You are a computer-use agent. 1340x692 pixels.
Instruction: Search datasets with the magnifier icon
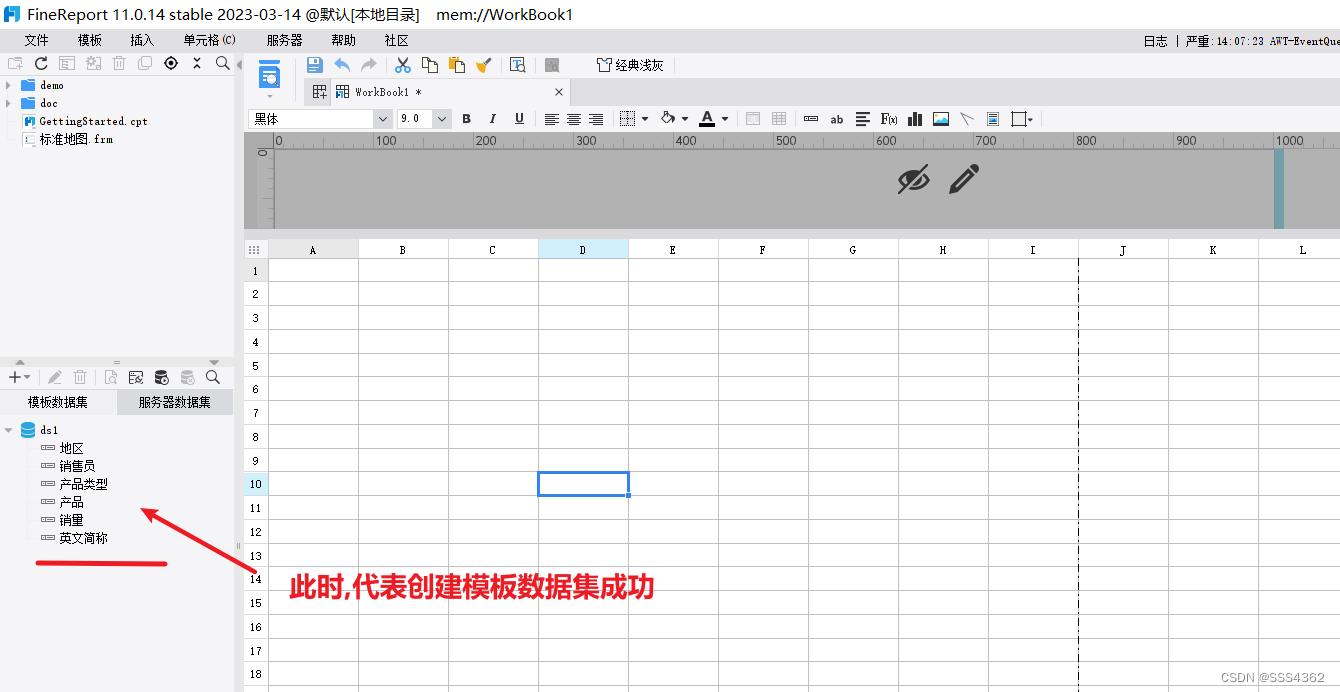click(213, 377)
